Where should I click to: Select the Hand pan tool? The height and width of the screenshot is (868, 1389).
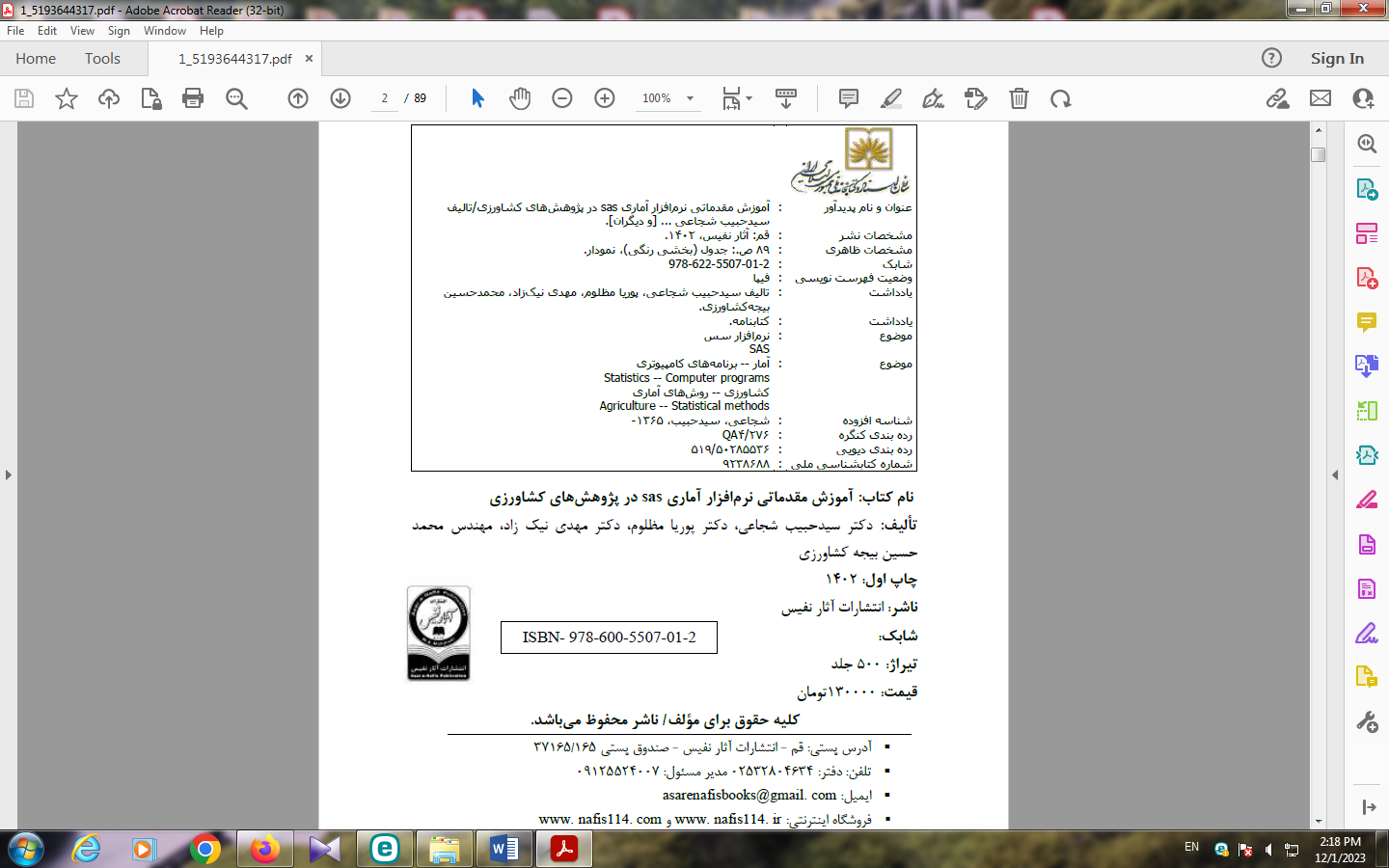pyautogui.click(x=520, y=98)
